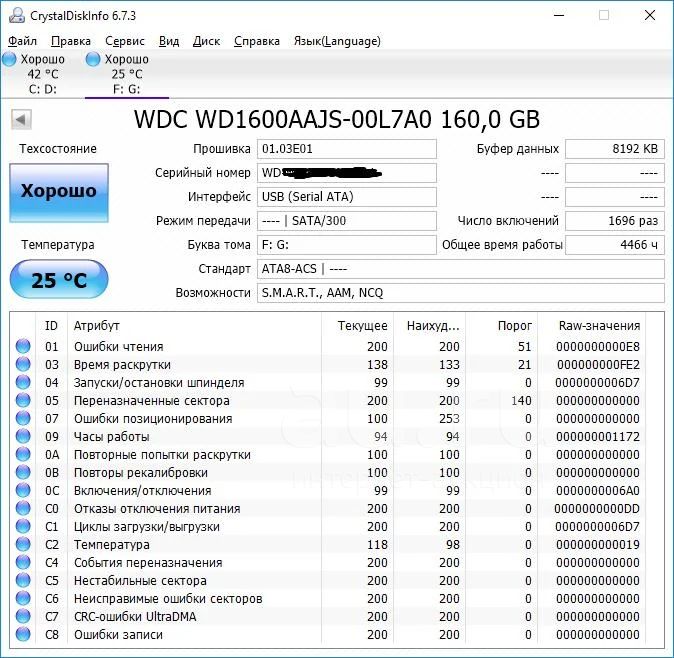
Task: Click the status orb beside Переназначенные сектора
Action: point(23,401)
